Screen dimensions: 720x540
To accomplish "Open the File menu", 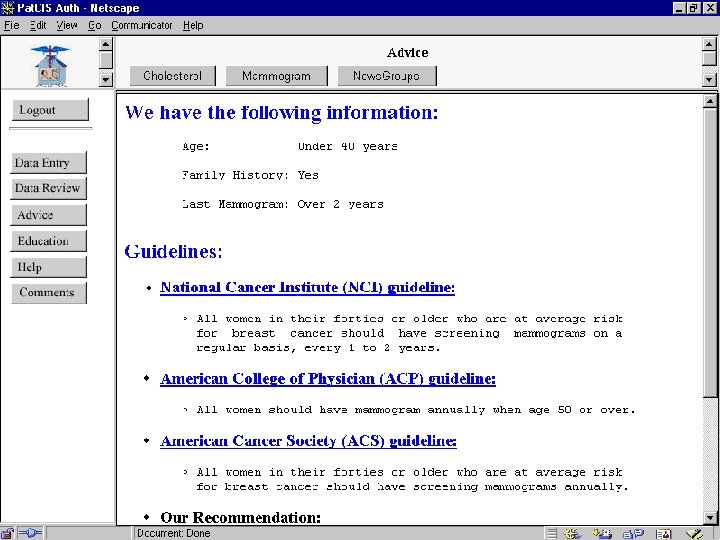I will (x=11, y=25).
